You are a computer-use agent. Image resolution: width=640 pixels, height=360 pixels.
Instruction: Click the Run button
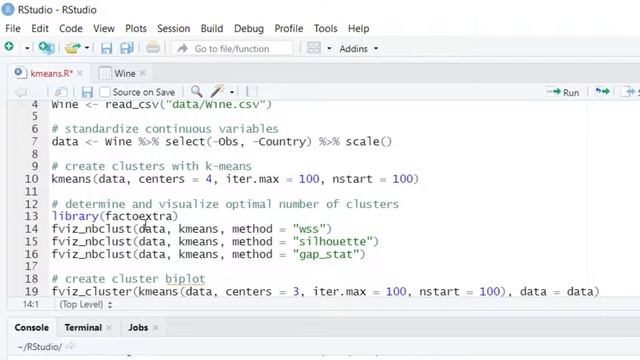(x=563, y=92)
